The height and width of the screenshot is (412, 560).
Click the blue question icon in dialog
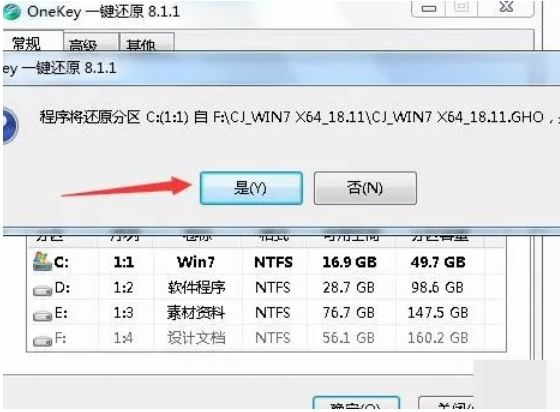click(10, 126)
